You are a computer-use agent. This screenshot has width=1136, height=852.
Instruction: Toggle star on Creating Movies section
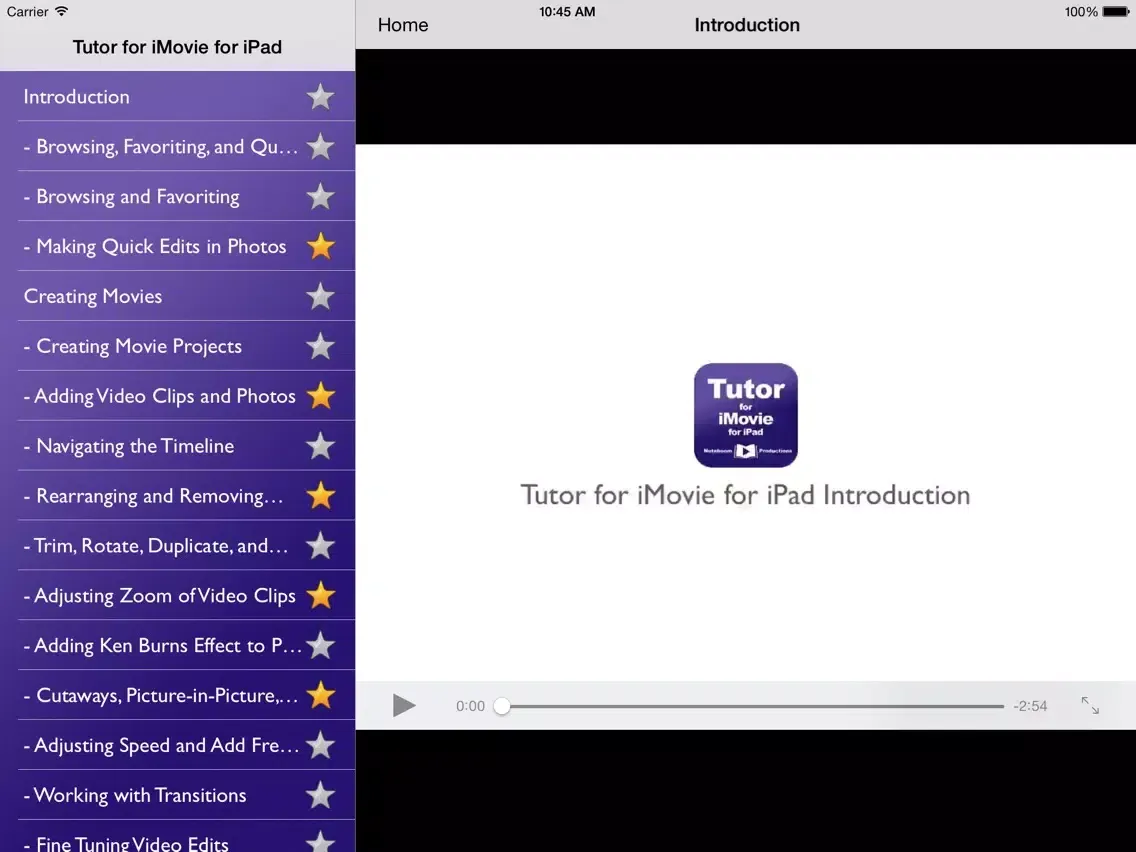pyautogui.click(x=320, y=296)
